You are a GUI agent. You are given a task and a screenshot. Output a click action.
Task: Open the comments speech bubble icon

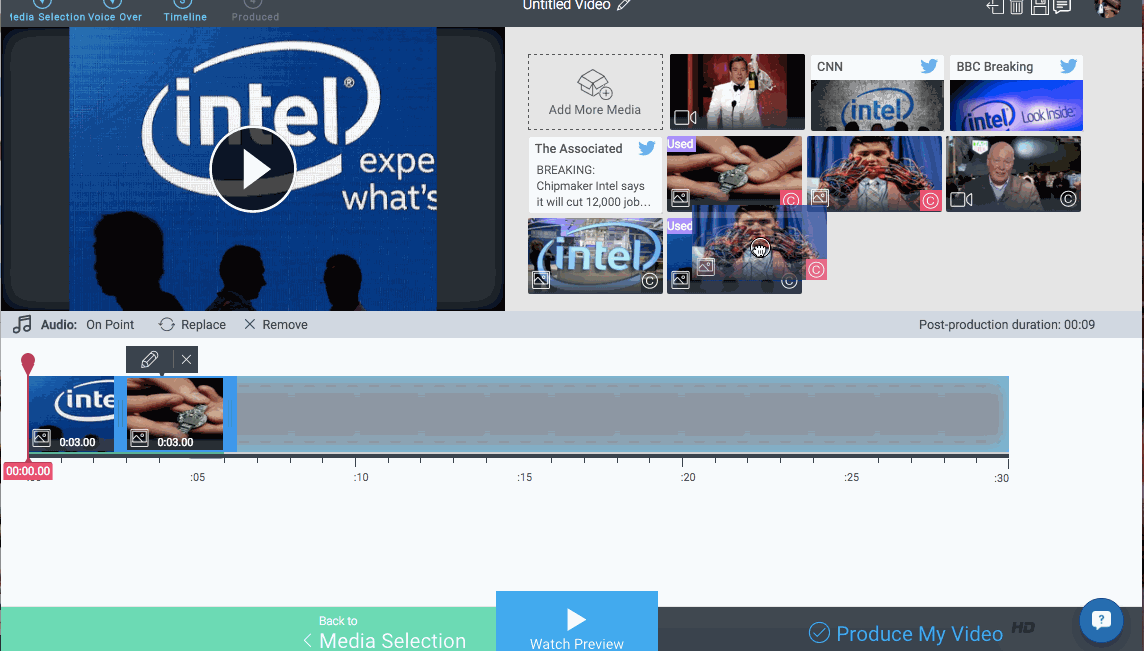click(x=1062, y=7)
